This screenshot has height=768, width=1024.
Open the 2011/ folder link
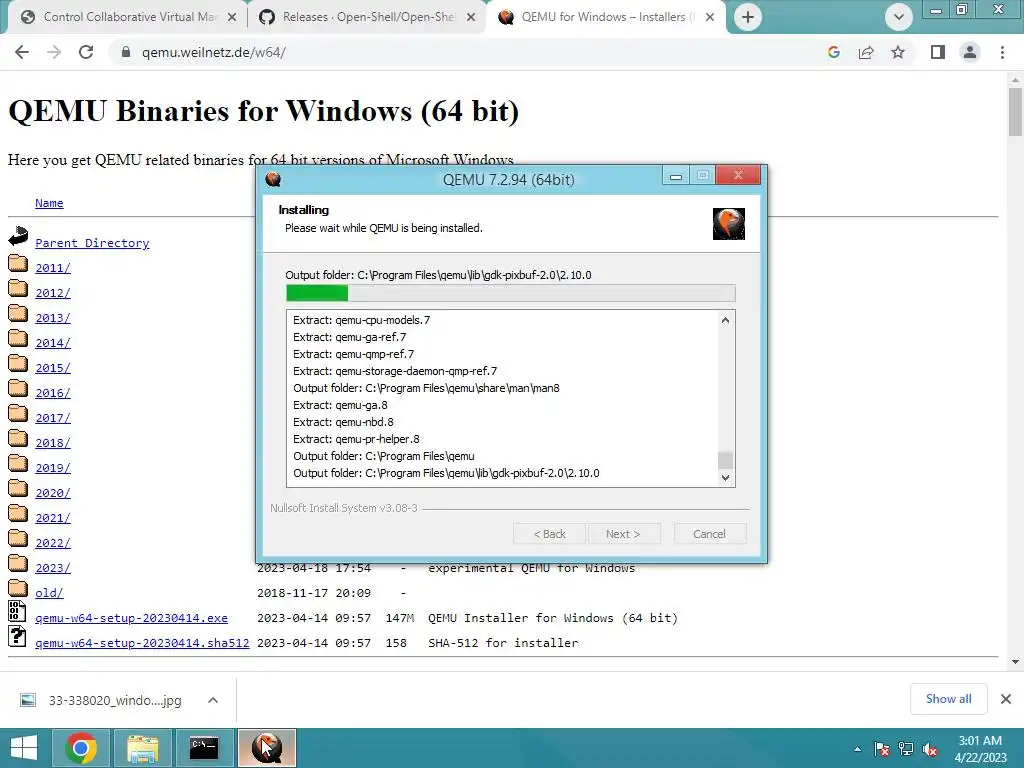[x=53, y=268]
